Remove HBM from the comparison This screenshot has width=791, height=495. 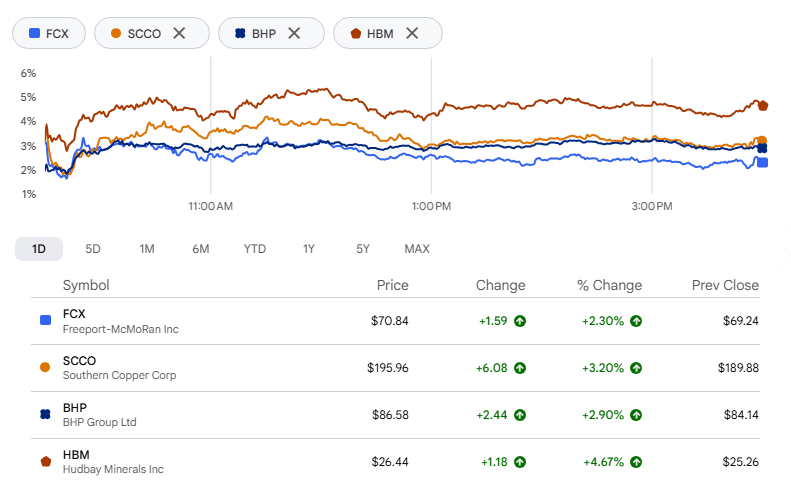click(x=412, y=33)
